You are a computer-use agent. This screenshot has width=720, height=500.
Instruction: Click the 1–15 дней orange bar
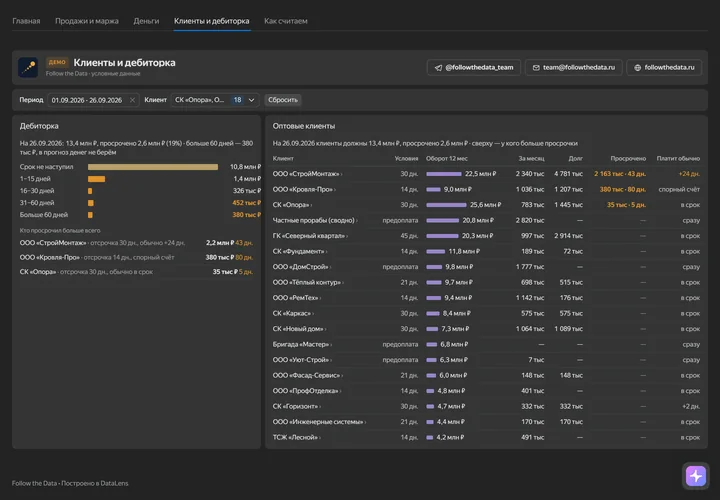point(96,179)
